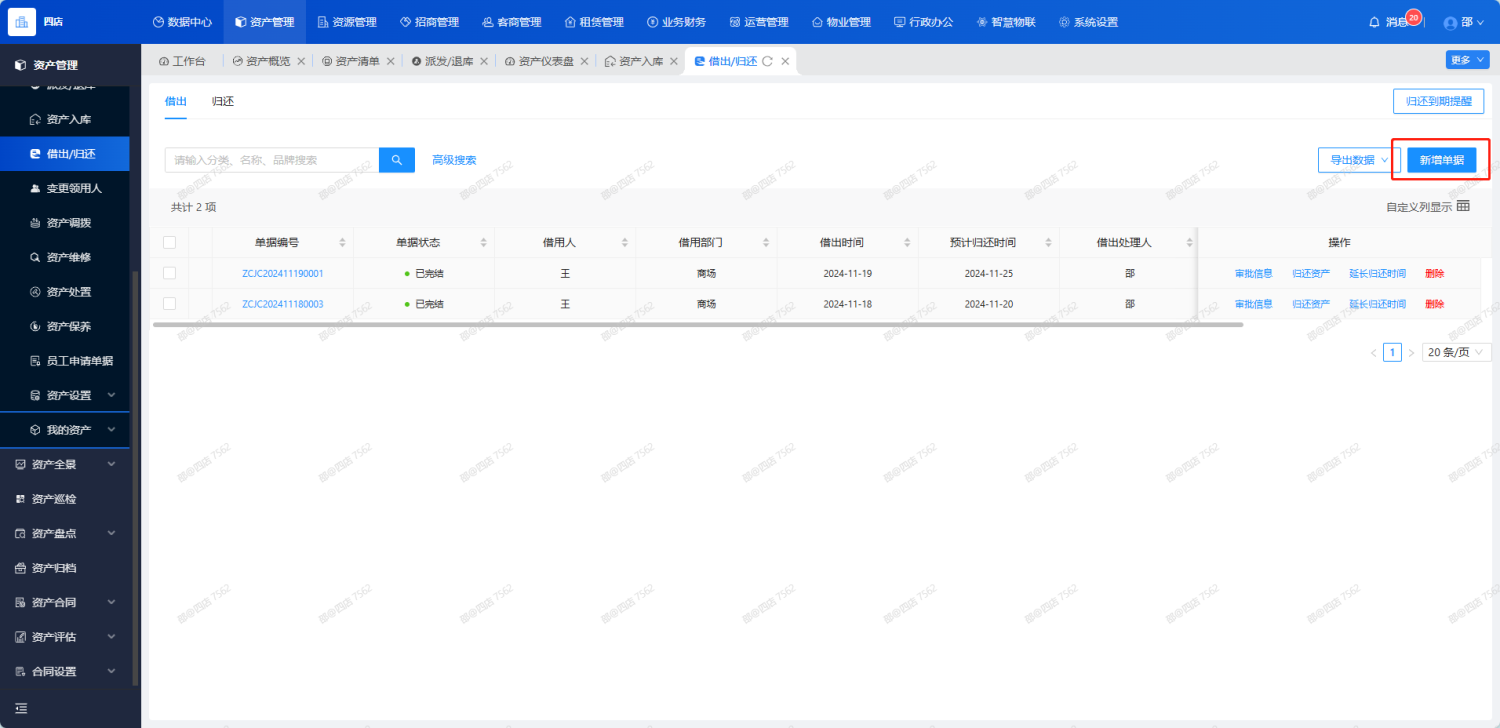Screen dimensions: 1500x728
Task: Open document ZCJC202411190001 link
Action: coord(282,273)
